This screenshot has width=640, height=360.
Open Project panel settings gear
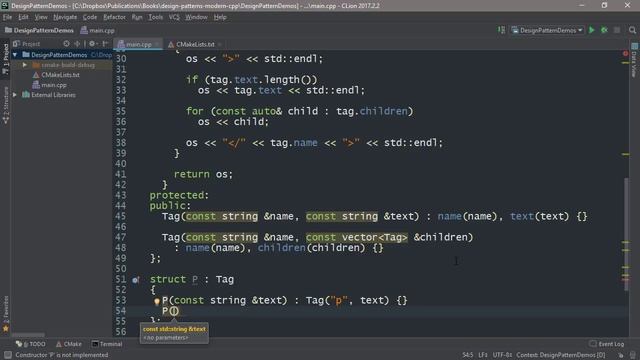pyautogui.click(x=92, y=44)
